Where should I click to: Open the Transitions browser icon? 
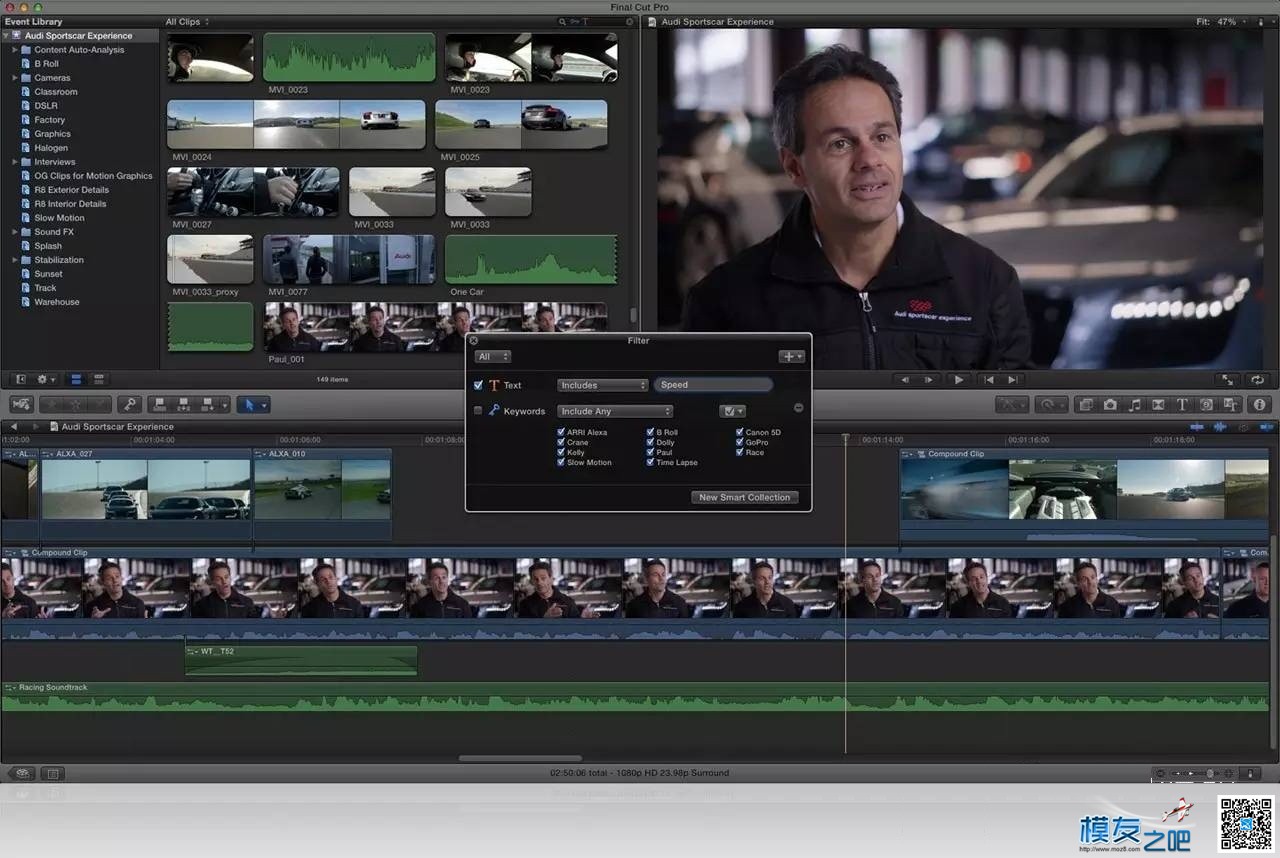point(1158,405)
